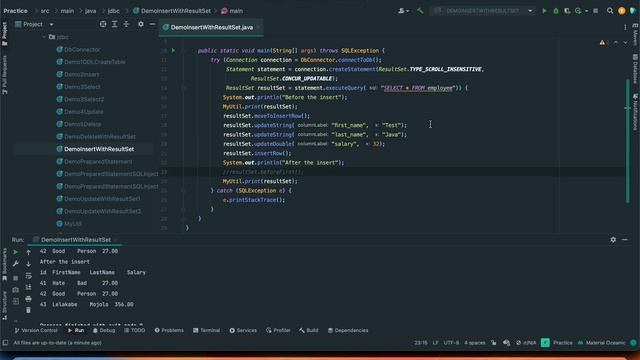Click the warning triangle inspection indicator
The image size is (640, 360).
(x=602, y=42)
